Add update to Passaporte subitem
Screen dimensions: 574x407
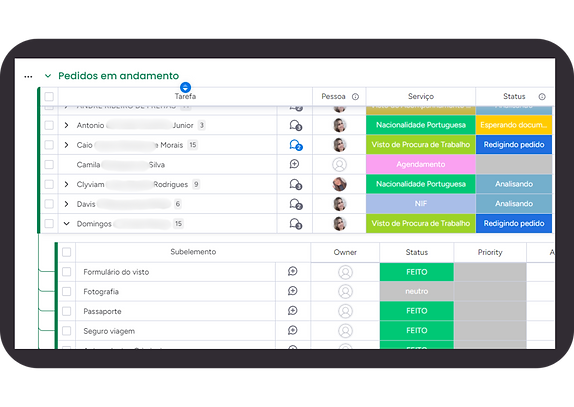pos(292,311)
